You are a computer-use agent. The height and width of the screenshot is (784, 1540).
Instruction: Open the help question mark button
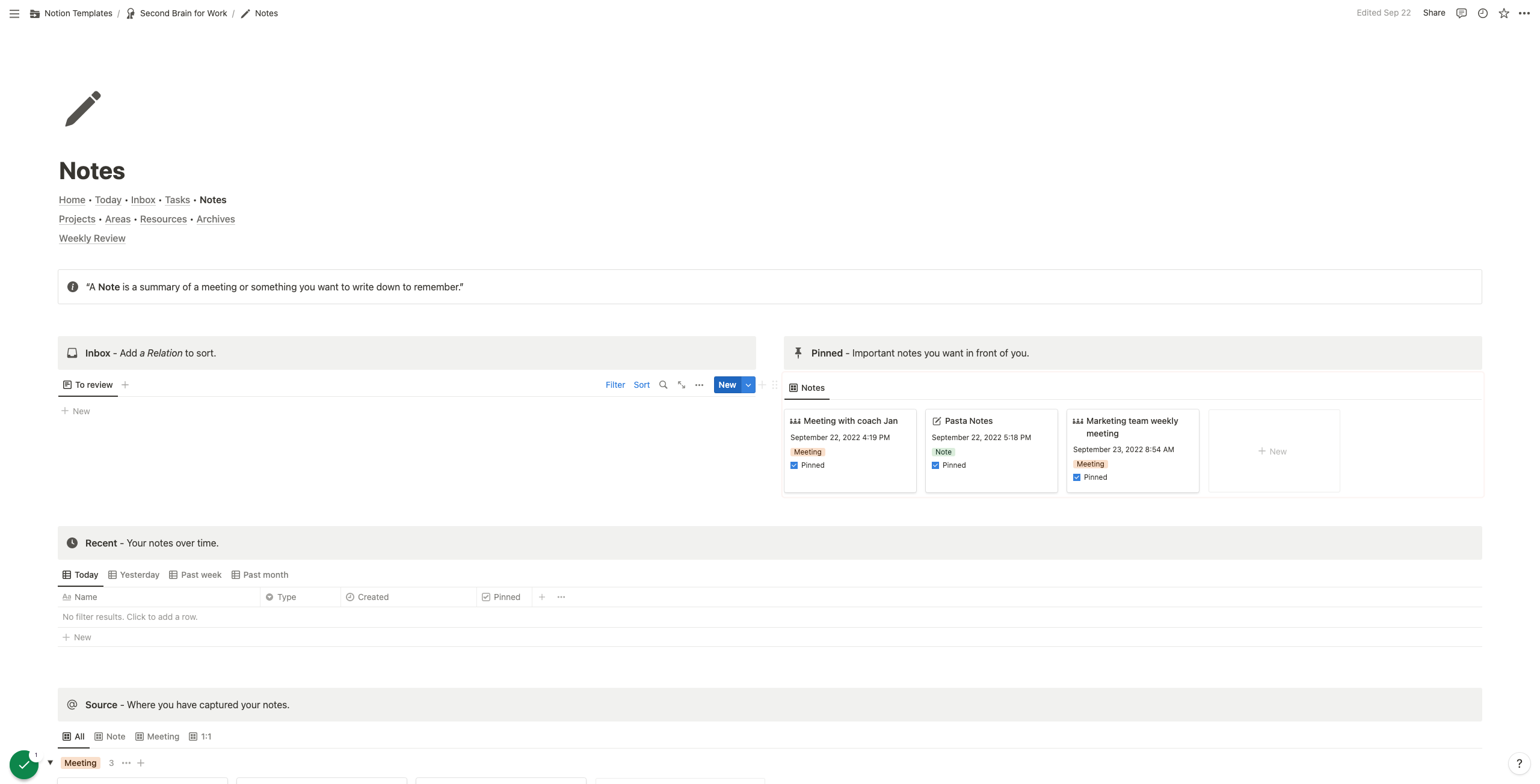[1520, 764]
